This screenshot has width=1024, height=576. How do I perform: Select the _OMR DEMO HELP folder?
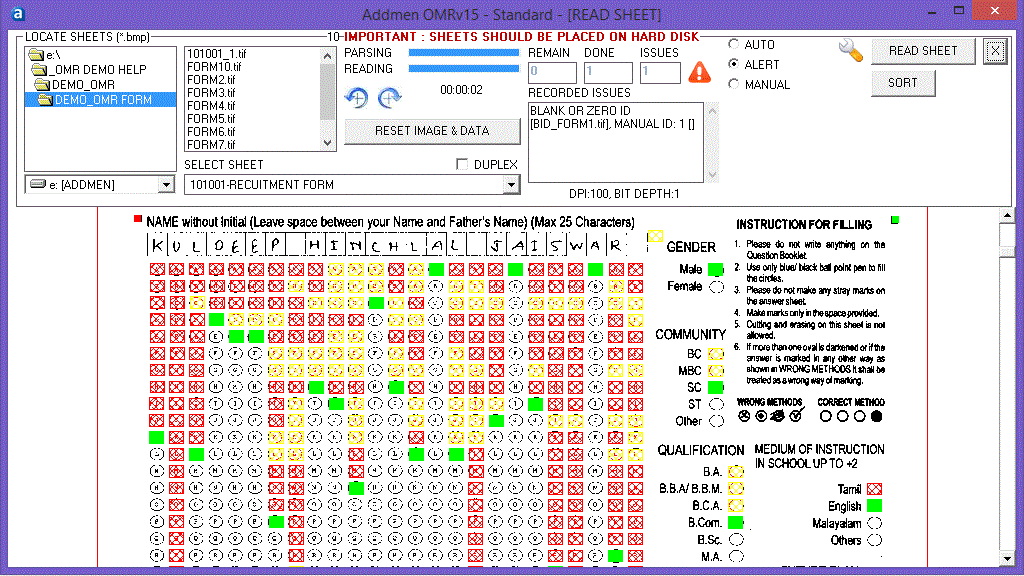pos(95,70)
